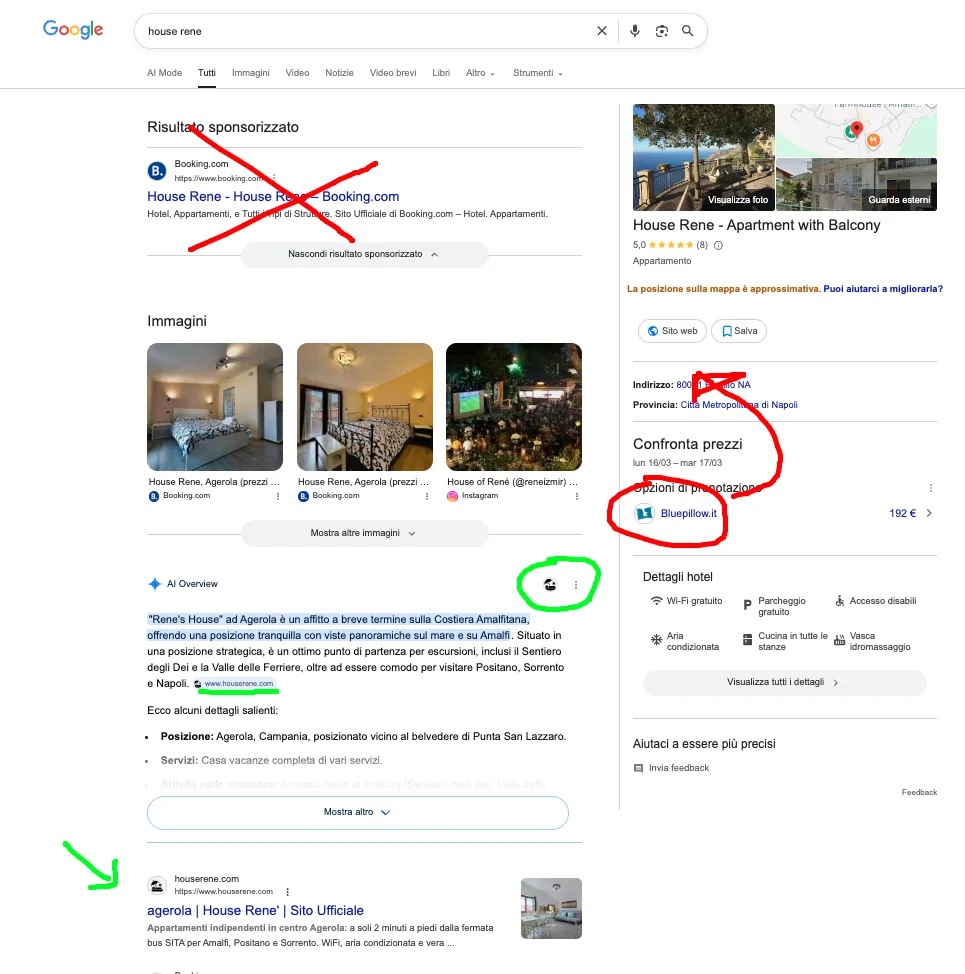Image resolution: width=965 pixels, height=974 pixels.
Task: Start voice search with the microphone icon
Action: click(x=635, y=31)
